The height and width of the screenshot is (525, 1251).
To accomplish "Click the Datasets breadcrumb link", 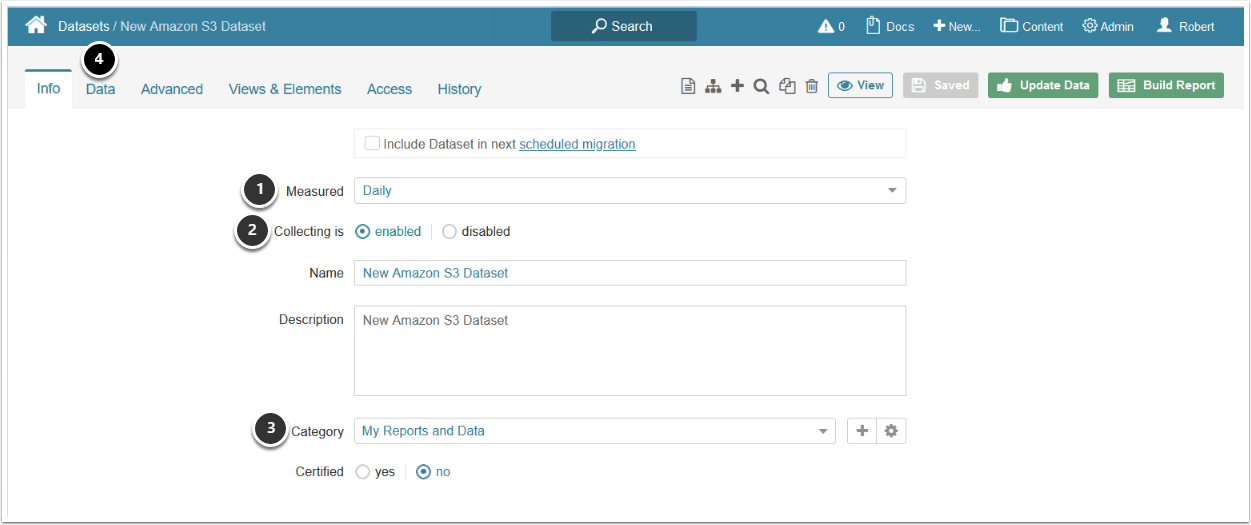I will pyautogui.click(x=84, y=26).
